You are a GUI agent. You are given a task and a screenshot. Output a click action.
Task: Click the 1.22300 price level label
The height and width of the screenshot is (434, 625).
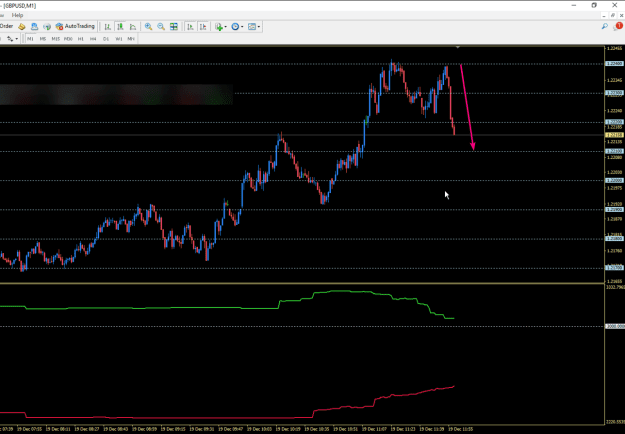(614, 93)
